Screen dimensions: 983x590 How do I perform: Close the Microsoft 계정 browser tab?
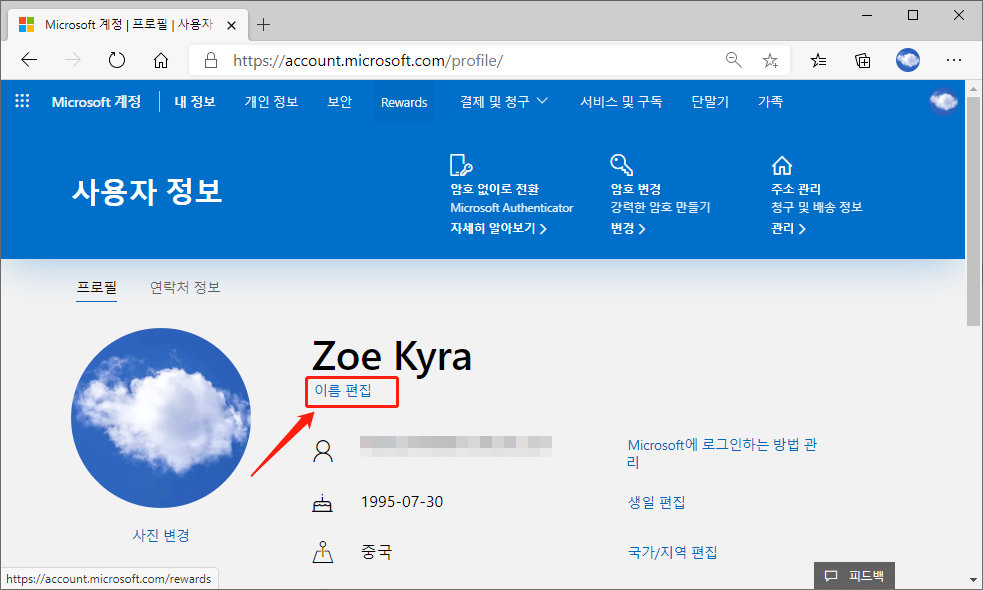(x=231, y=25)
